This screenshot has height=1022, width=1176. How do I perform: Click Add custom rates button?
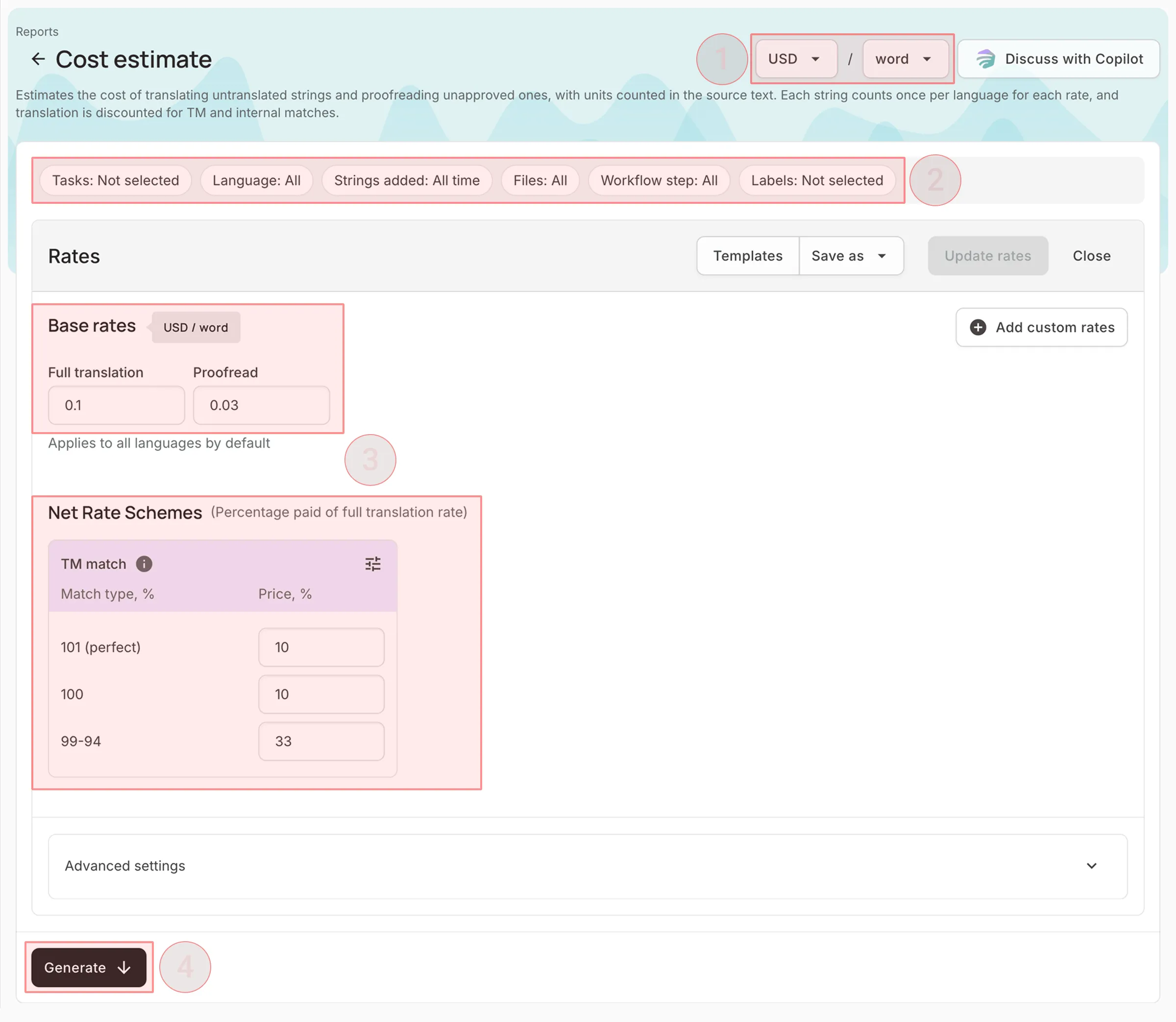tap(1041, 327)
